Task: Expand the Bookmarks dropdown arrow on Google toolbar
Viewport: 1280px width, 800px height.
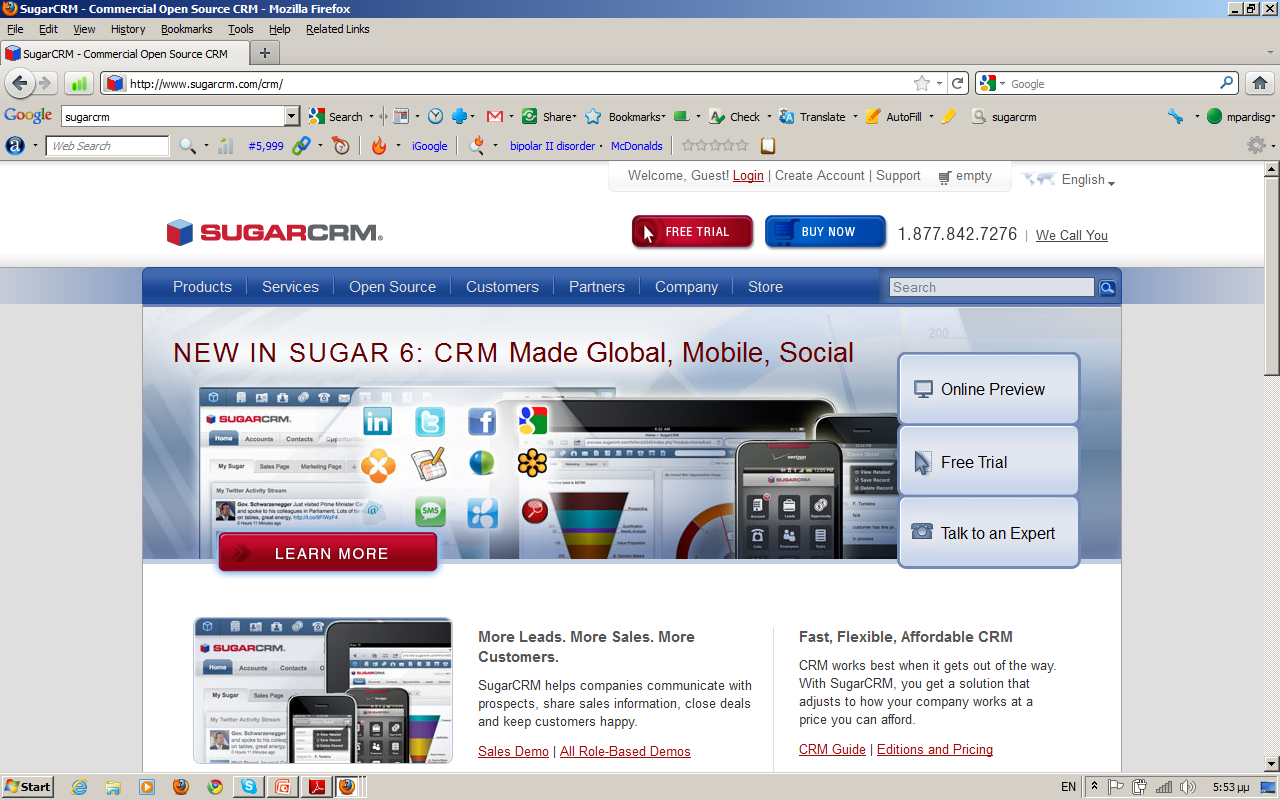Action: 664,117
